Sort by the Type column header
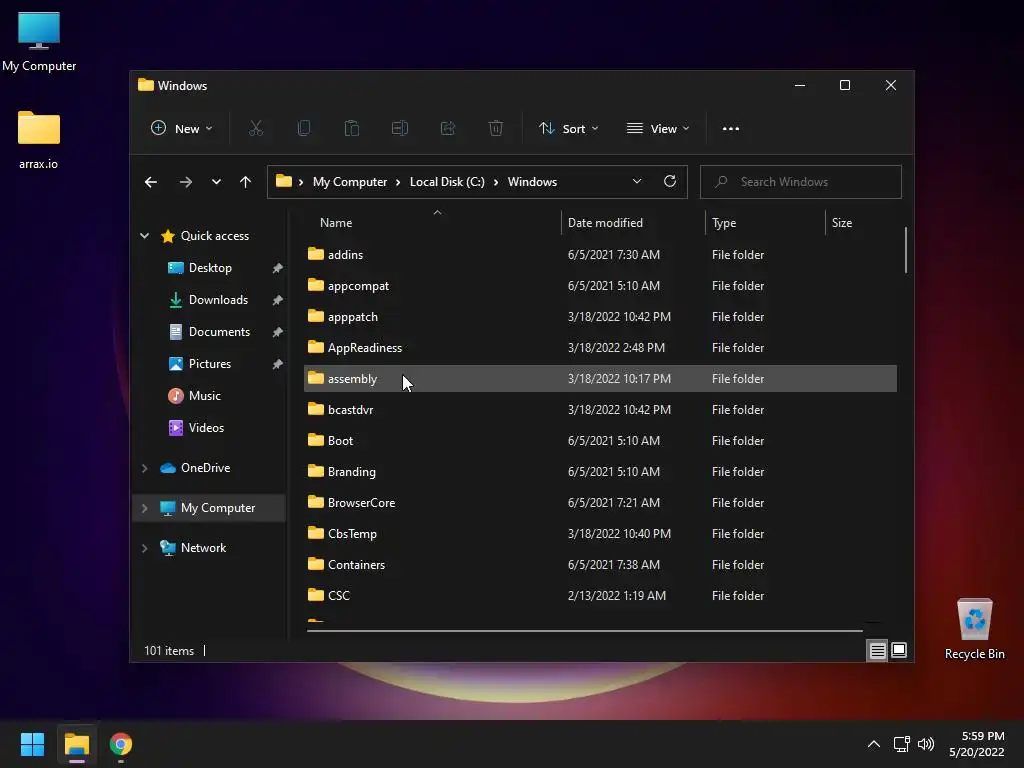Viewport: 1024px width, 768px height. click(x=765, y=223)
